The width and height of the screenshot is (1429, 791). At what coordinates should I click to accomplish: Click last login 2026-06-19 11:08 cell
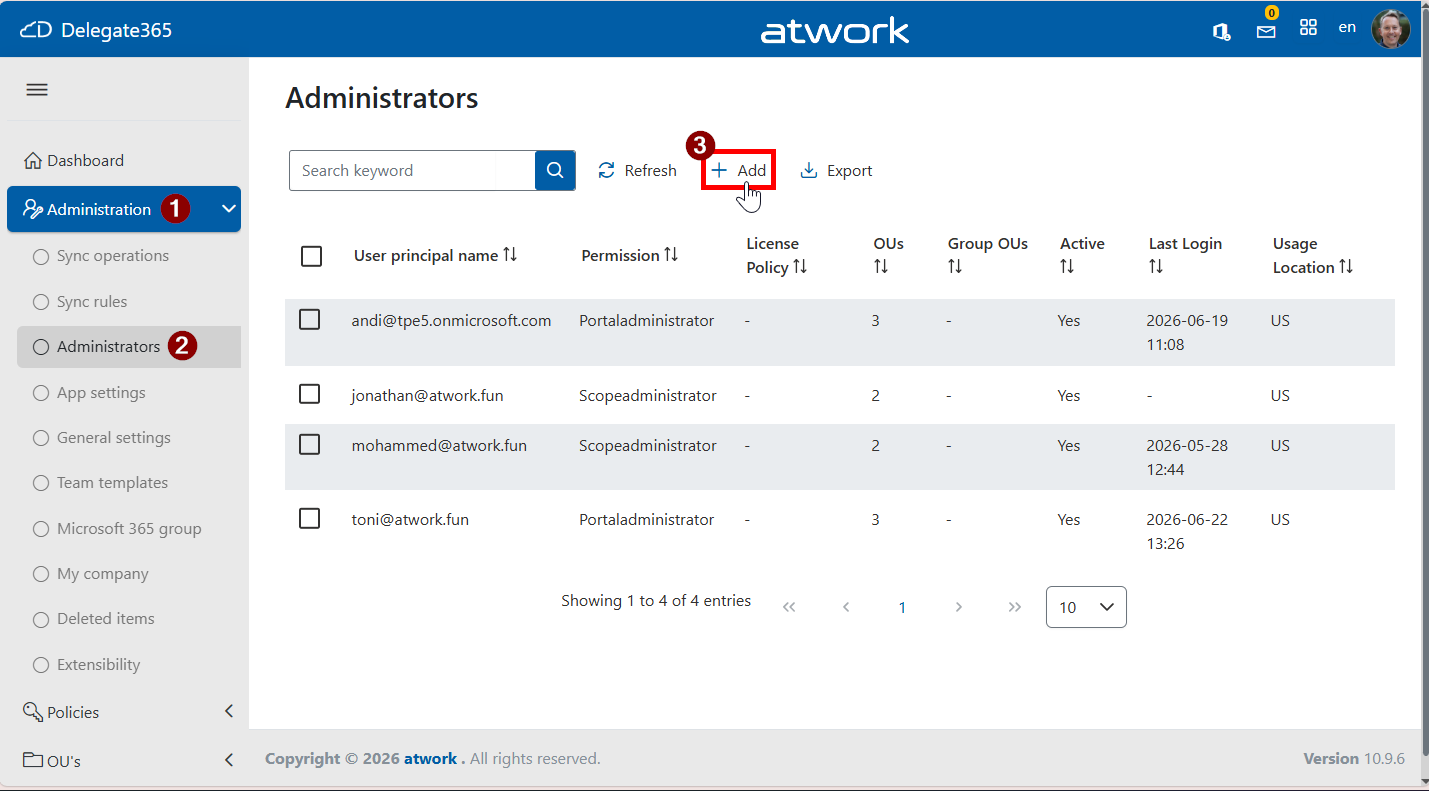tap(1187, 332)
